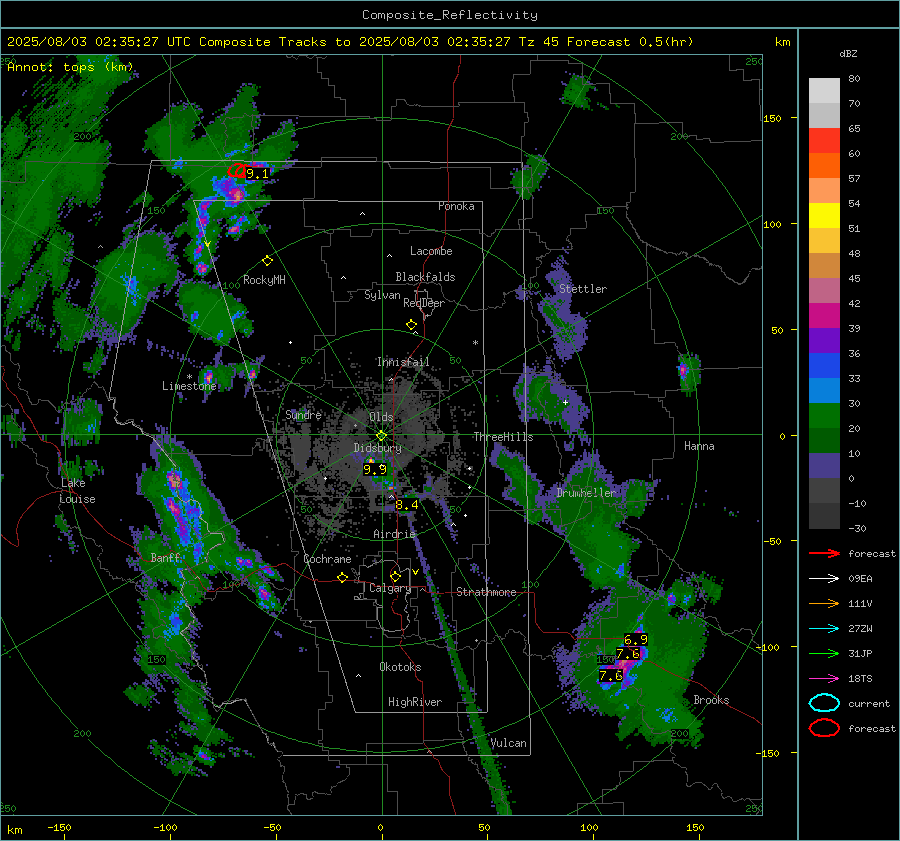Pick the bright yellow dBZ scale swatch
Image resolution: width=900 pixels, height=841 pixels.
click(824, 216)
